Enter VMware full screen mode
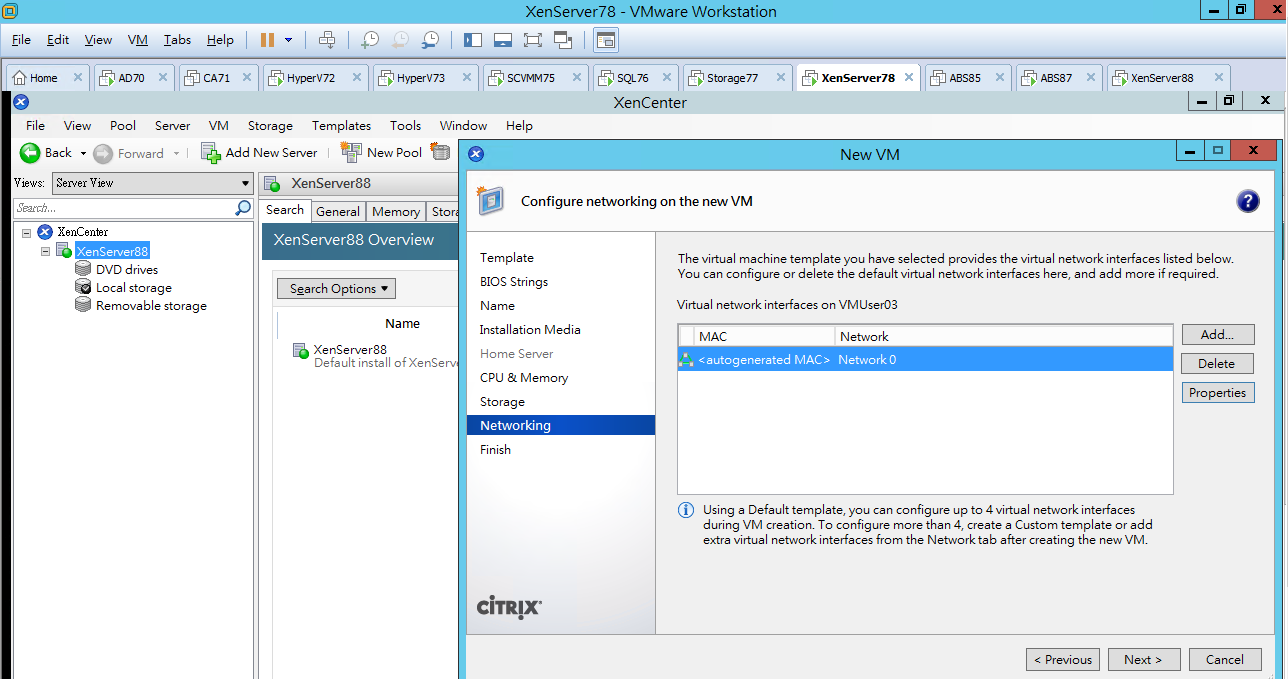The image size is (1288, 679). (x=532, y=40)
